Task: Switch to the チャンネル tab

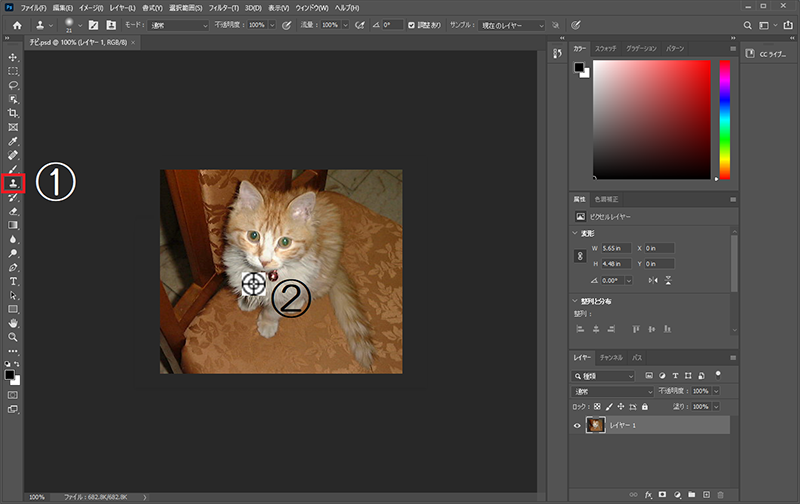Action: pos(611,357)
